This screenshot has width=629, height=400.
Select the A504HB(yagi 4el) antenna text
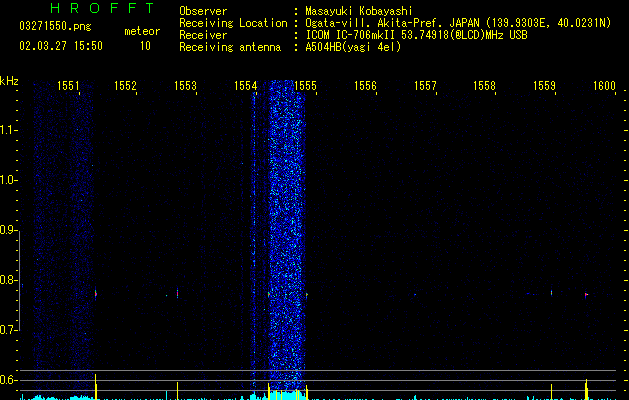point(353,47)
